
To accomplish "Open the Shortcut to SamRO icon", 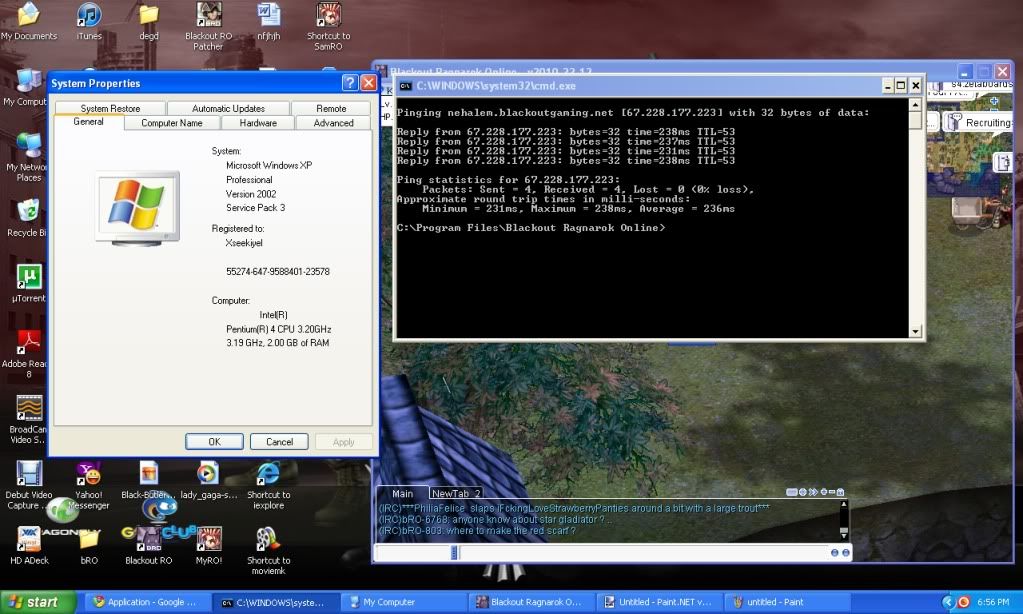I will pyautogui.click(x=328, y=16).
